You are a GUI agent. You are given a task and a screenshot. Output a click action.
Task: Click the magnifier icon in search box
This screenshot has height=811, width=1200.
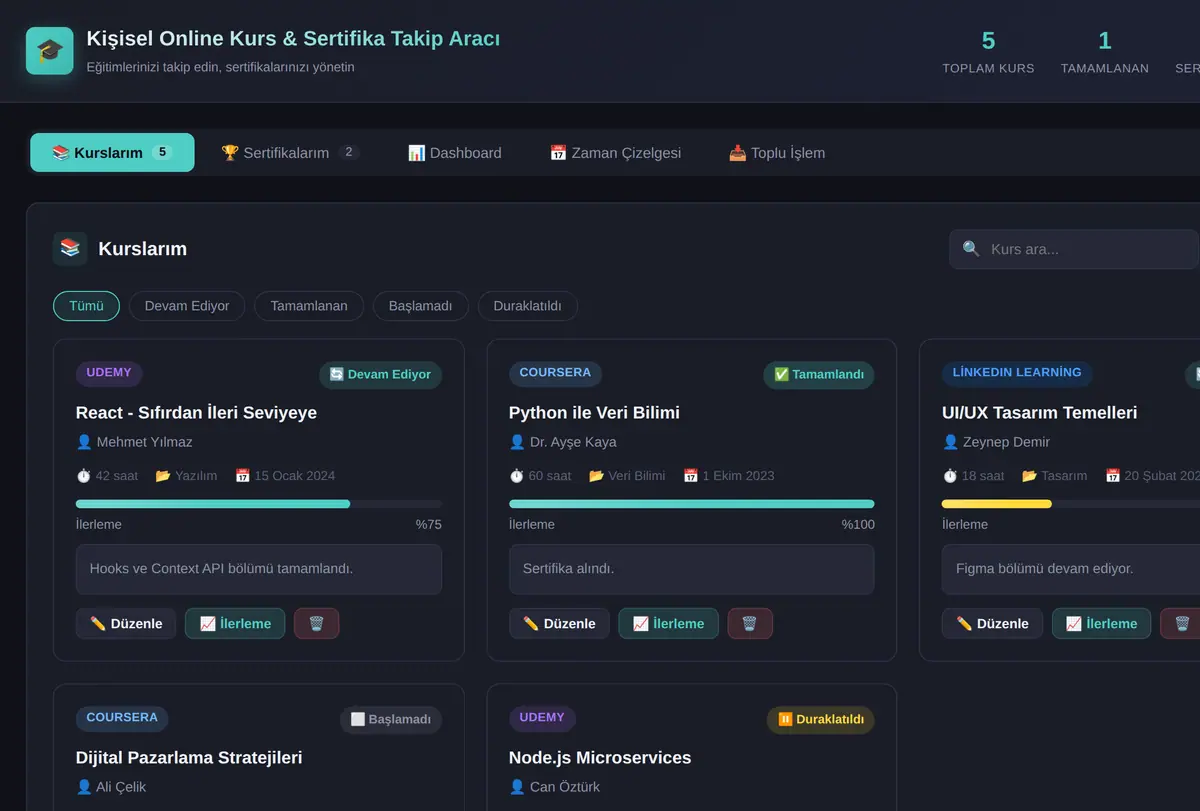click(971, 249)
